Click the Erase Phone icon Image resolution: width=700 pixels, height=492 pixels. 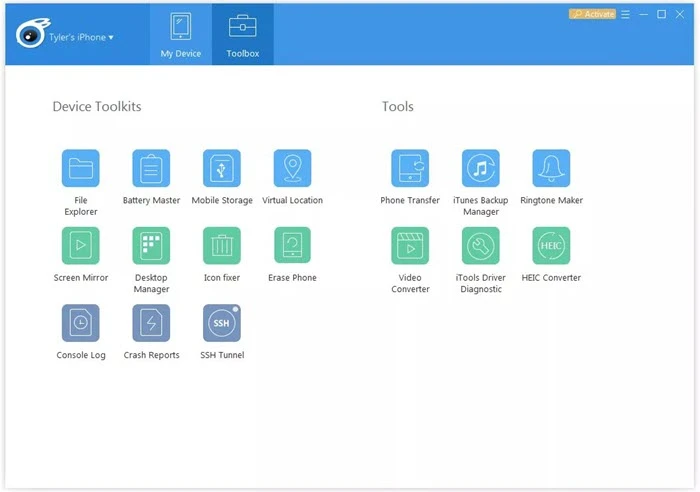pyautogui.click(x=292, y=245)
